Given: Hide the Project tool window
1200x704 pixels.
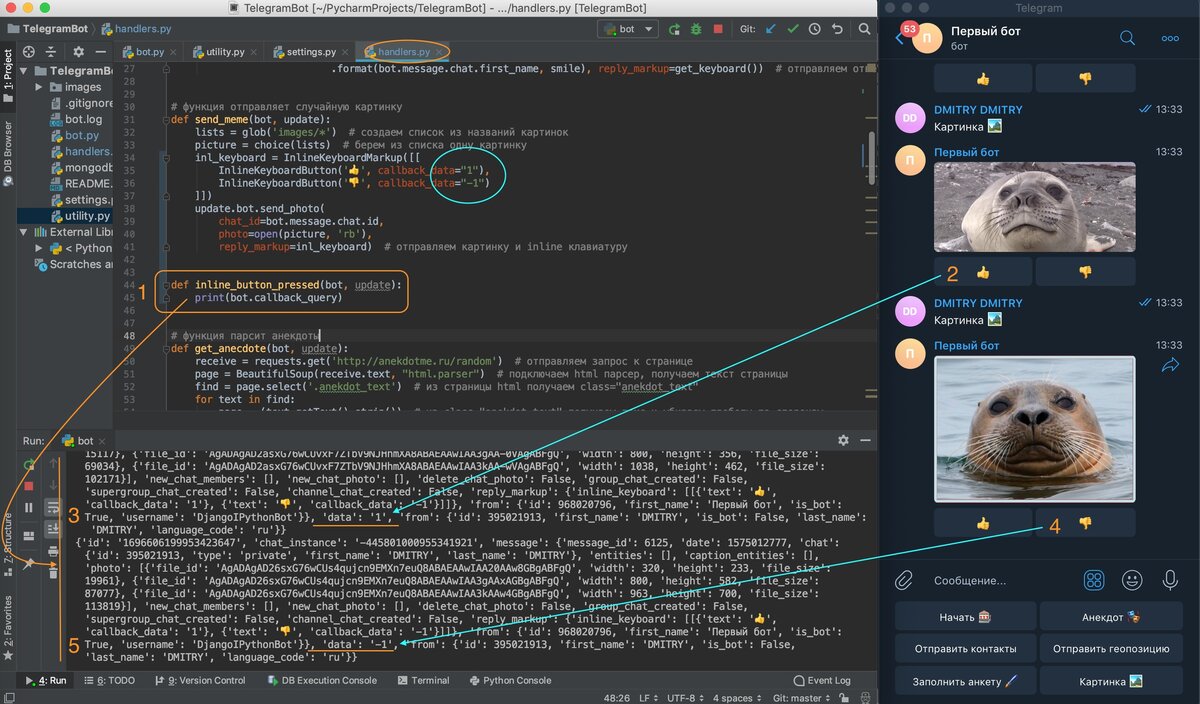Looking at the screenshot, I should click(x=100, y=51).
